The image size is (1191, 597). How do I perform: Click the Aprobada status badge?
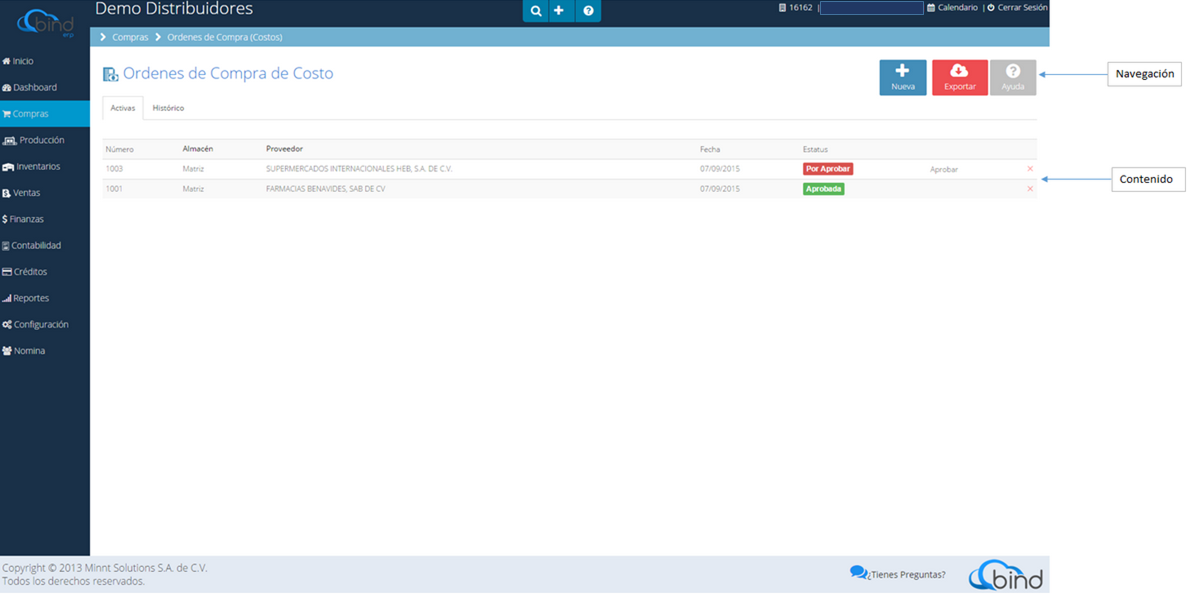[x=823, y=188]
